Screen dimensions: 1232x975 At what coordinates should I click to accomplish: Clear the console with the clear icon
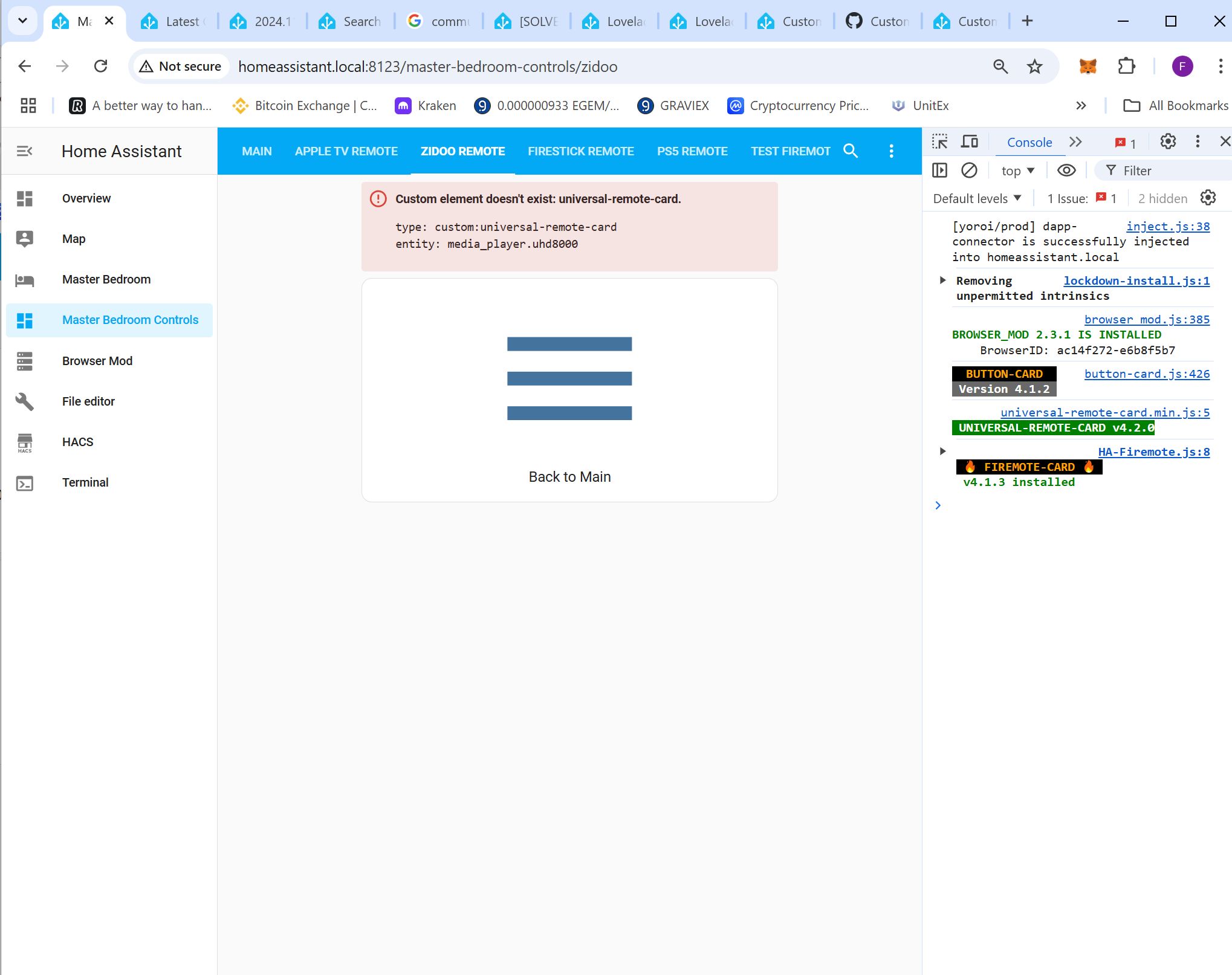pos(970,170)
